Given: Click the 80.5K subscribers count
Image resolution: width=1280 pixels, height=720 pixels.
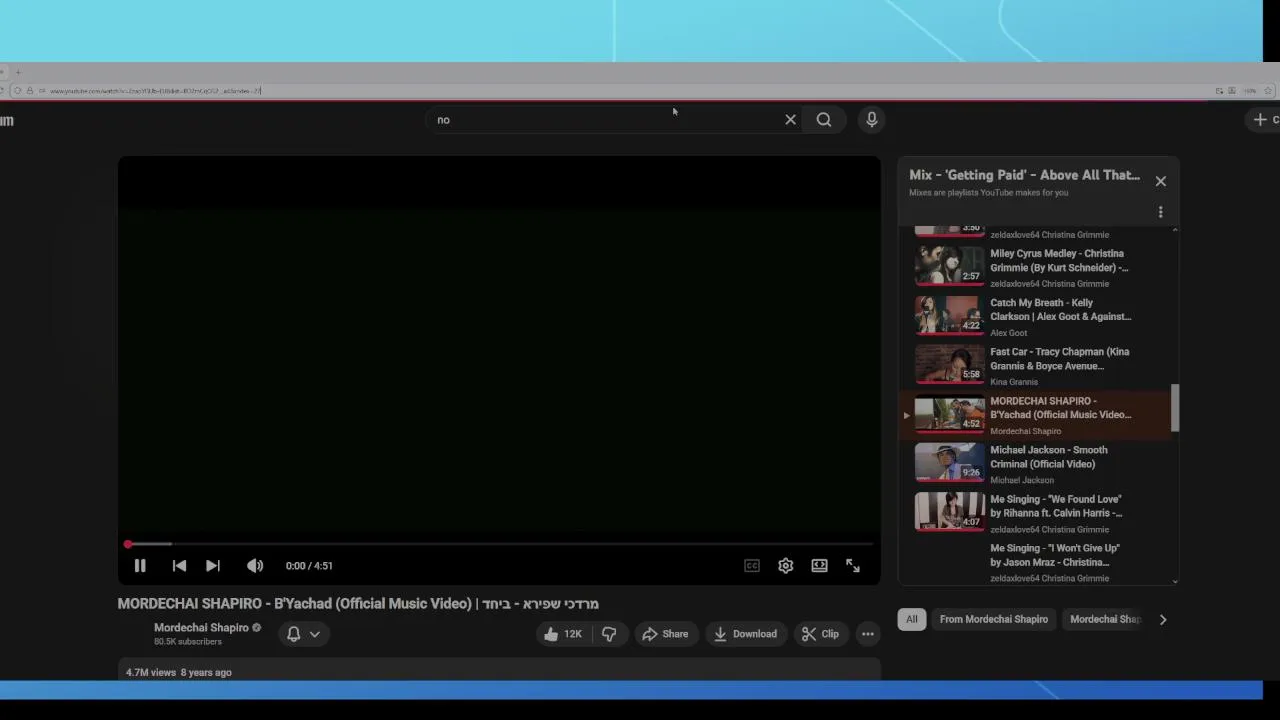Looking at the screenshot, I should (x=188, y=642).
